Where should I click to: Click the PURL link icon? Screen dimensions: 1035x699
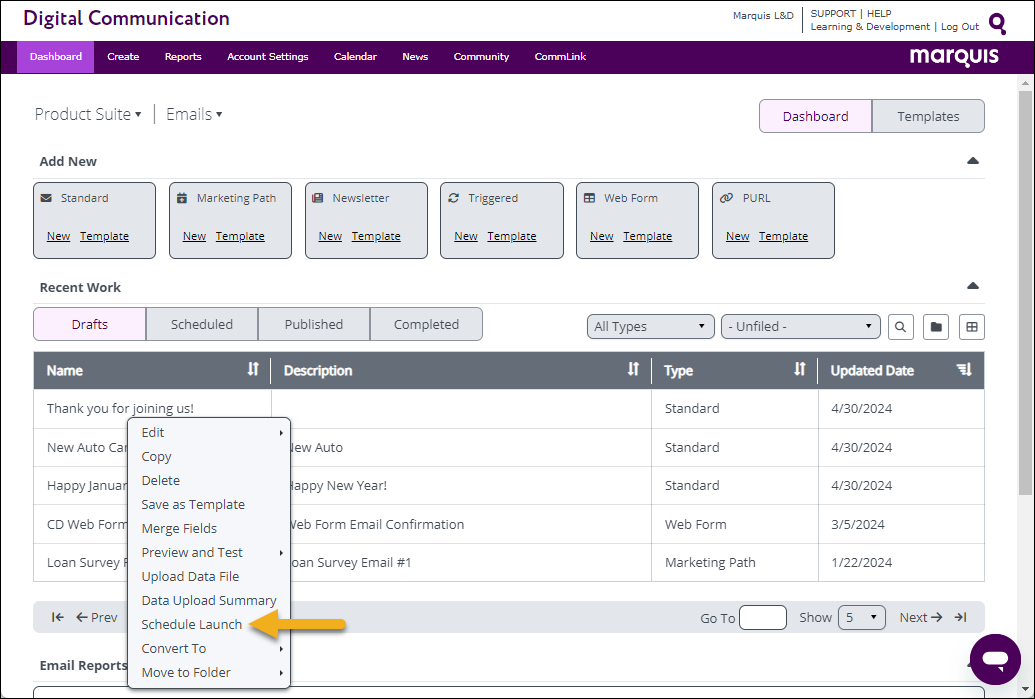tap(726, 198)
